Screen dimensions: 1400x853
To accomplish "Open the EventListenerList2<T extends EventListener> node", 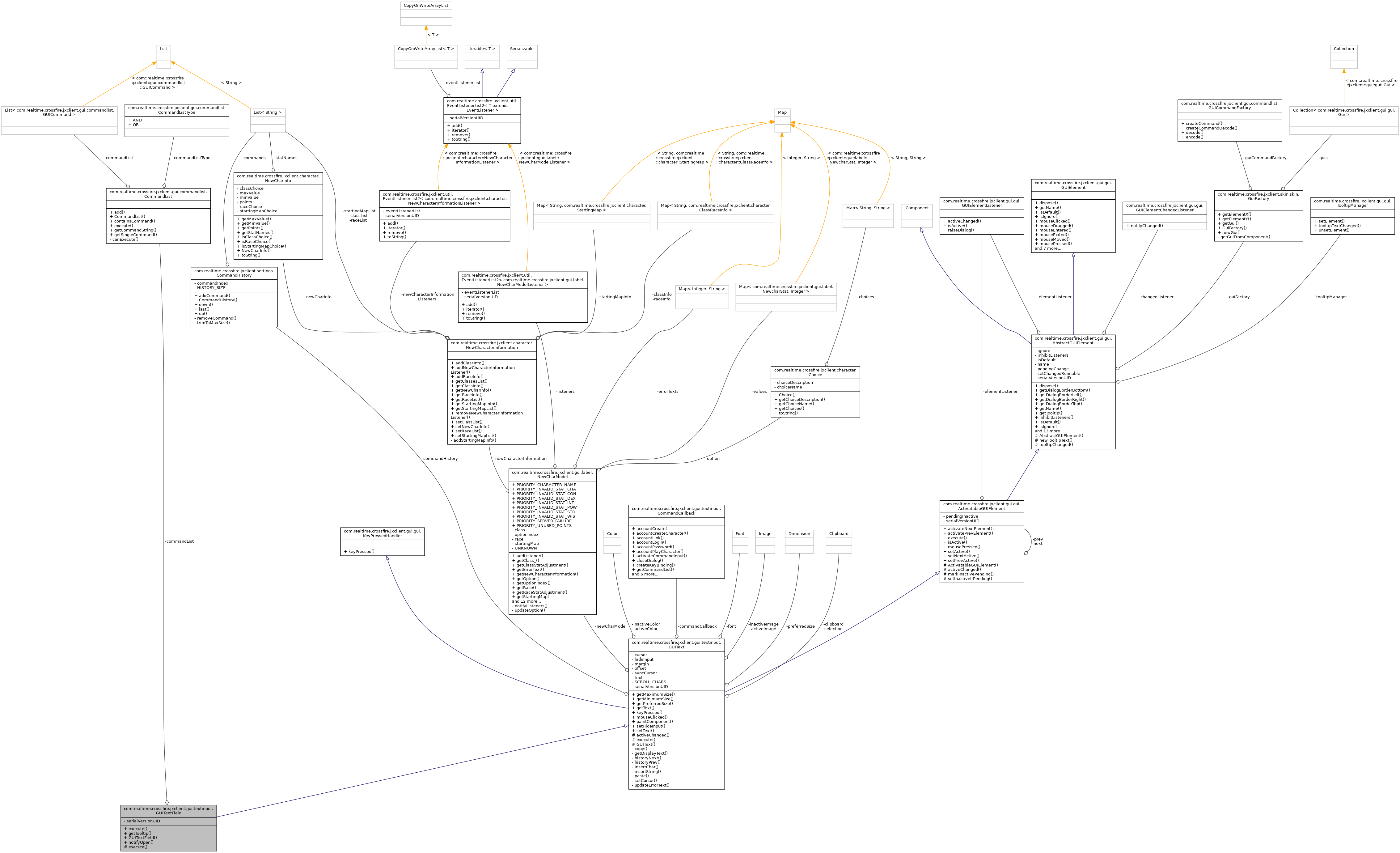I will [x=482, y=121].
